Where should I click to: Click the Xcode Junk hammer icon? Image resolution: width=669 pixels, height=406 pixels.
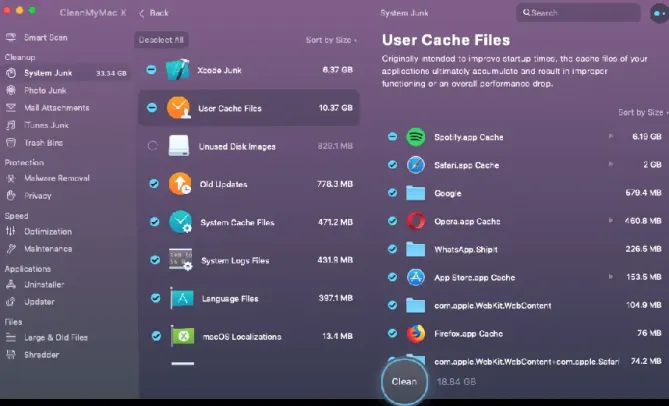tap(177, 70)
